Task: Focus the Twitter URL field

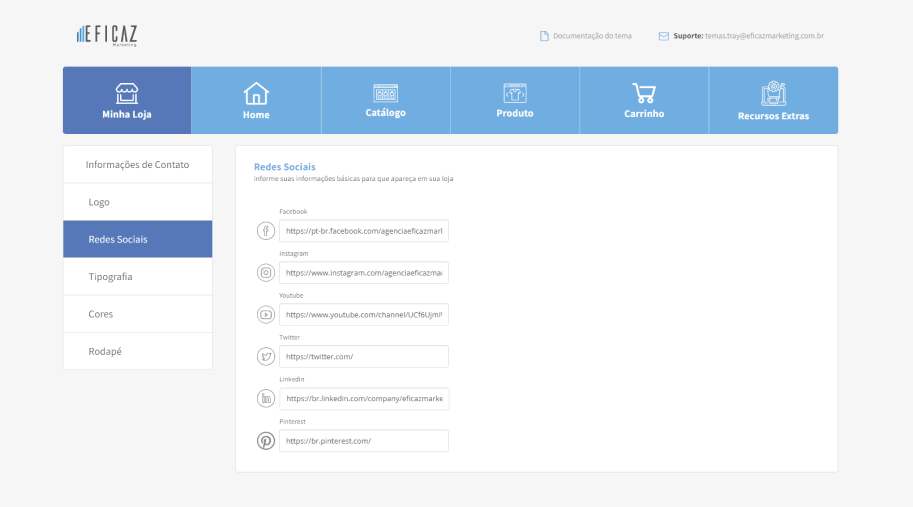Action: tap(364, 356)
